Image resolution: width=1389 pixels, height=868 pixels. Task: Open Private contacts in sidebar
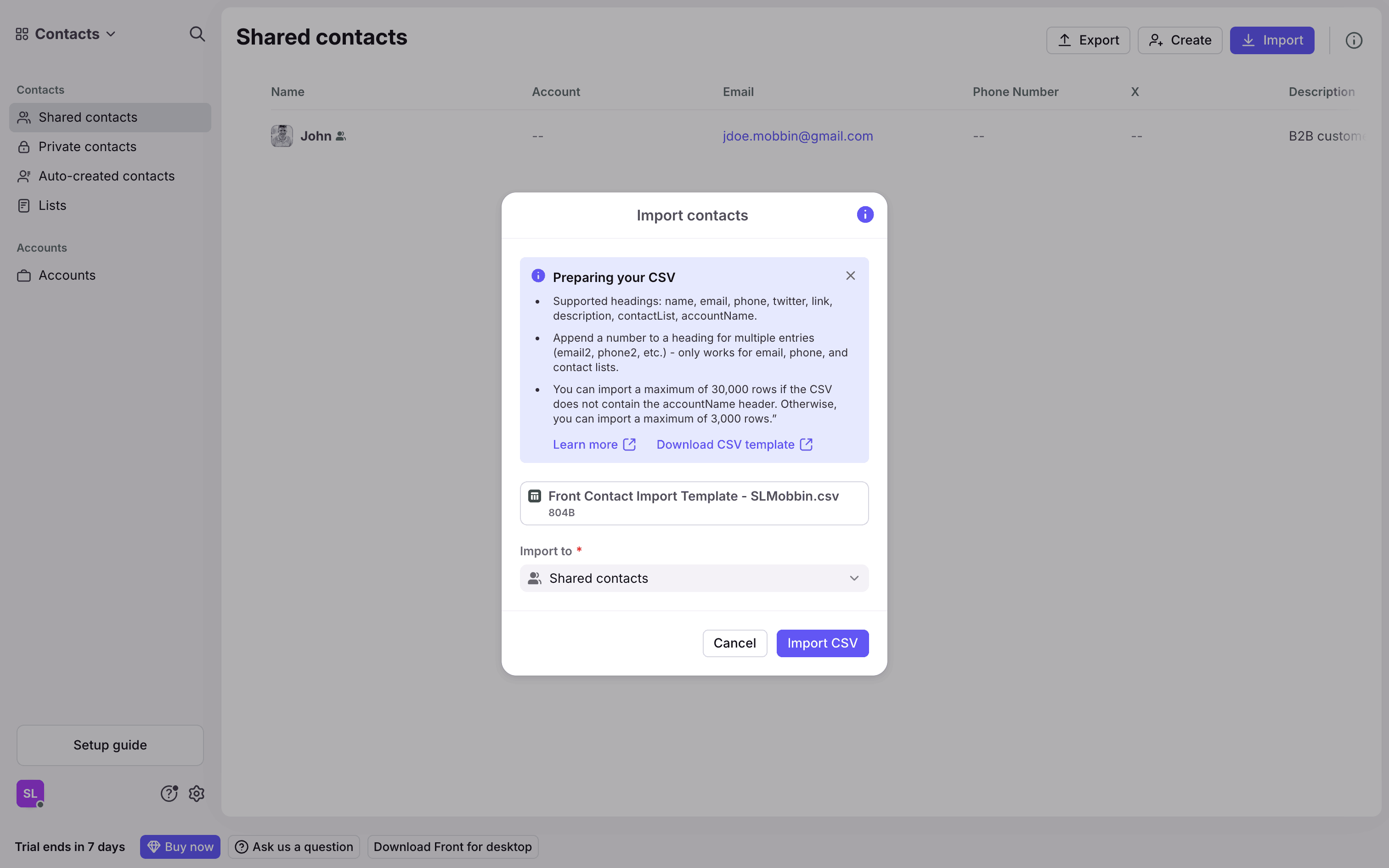click(x=87, y=147)
